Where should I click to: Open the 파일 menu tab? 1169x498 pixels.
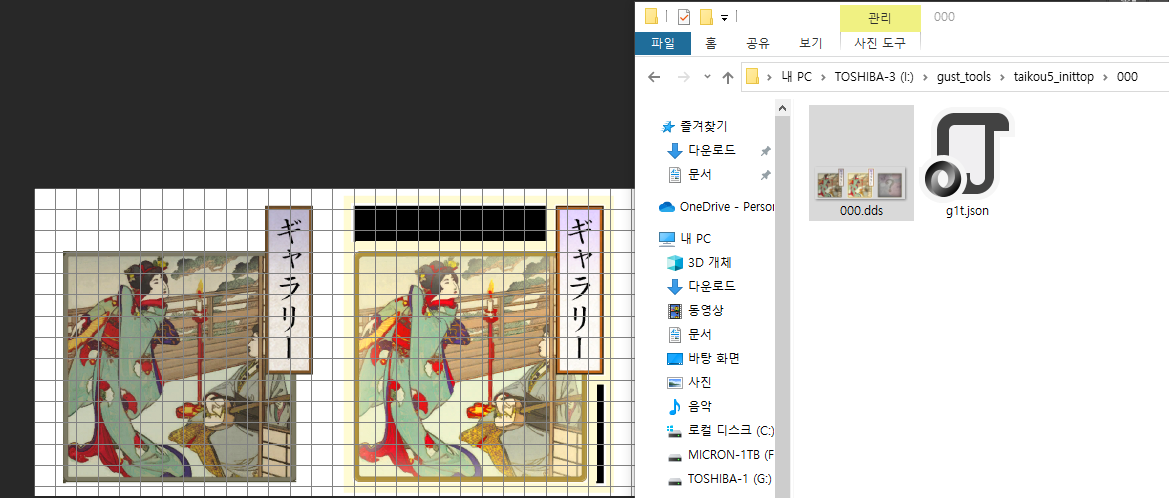[663, 43]
